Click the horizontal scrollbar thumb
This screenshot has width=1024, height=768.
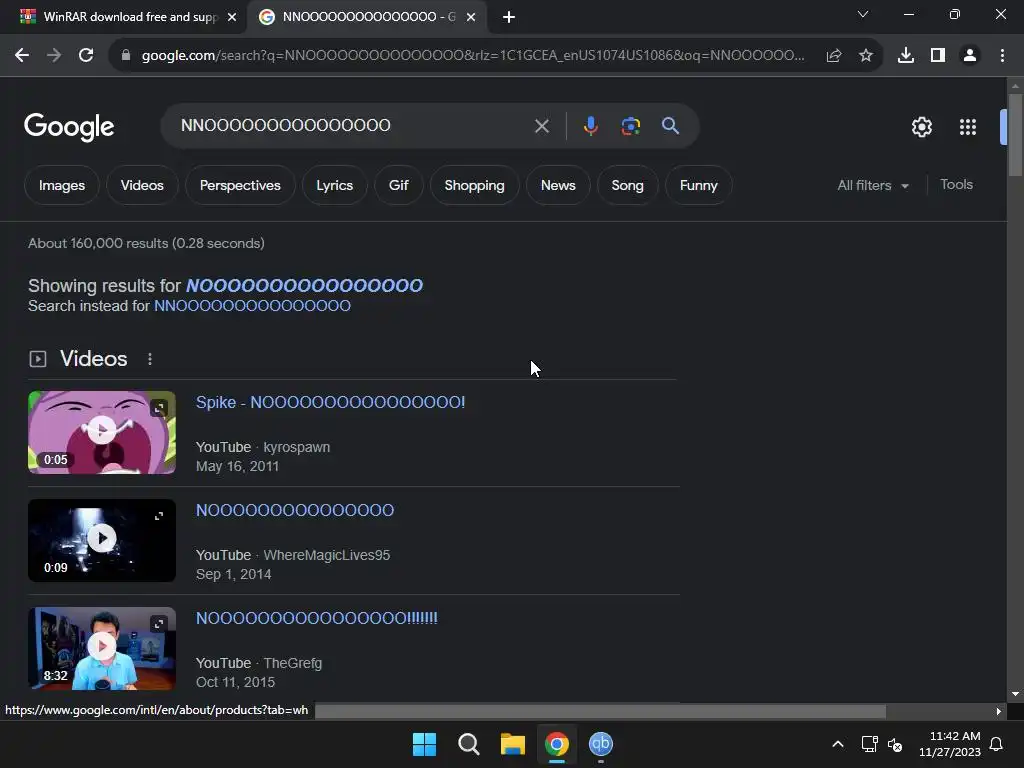[x=600, y=711]
